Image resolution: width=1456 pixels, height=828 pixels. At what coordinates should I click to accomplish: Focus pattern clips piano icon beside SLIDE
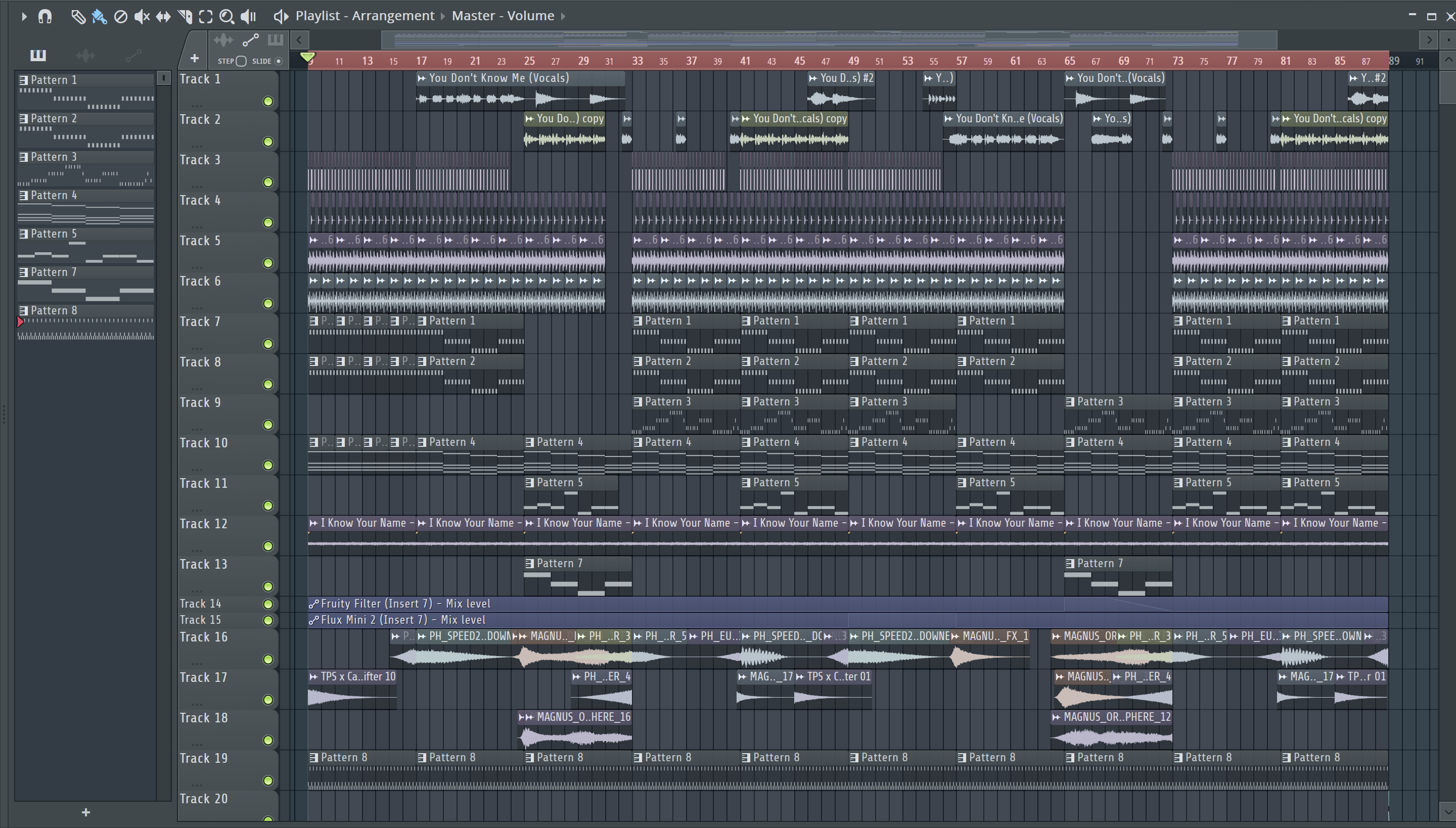point(275,39)
